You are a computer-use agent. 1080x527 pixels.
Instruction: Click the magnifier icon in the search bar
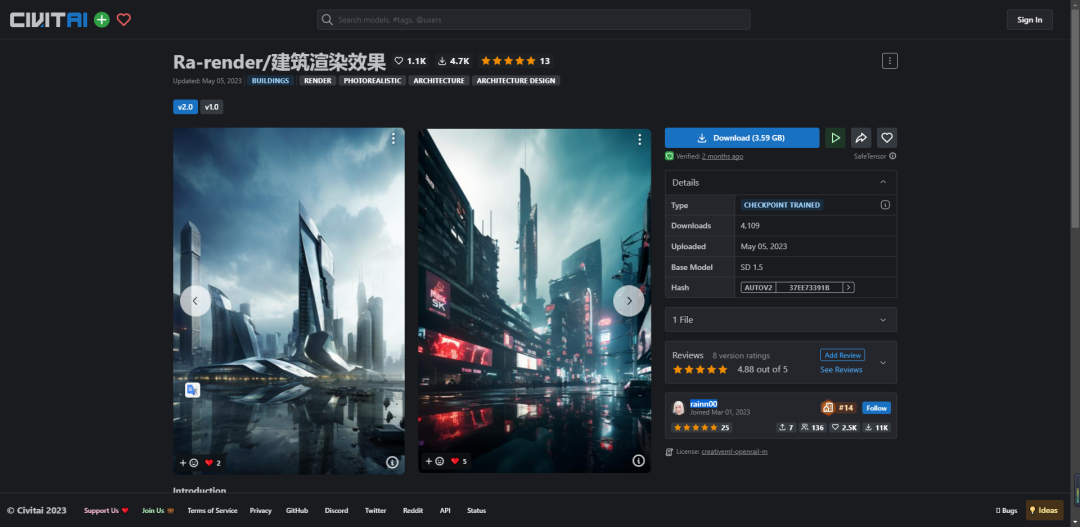(327, 20)
